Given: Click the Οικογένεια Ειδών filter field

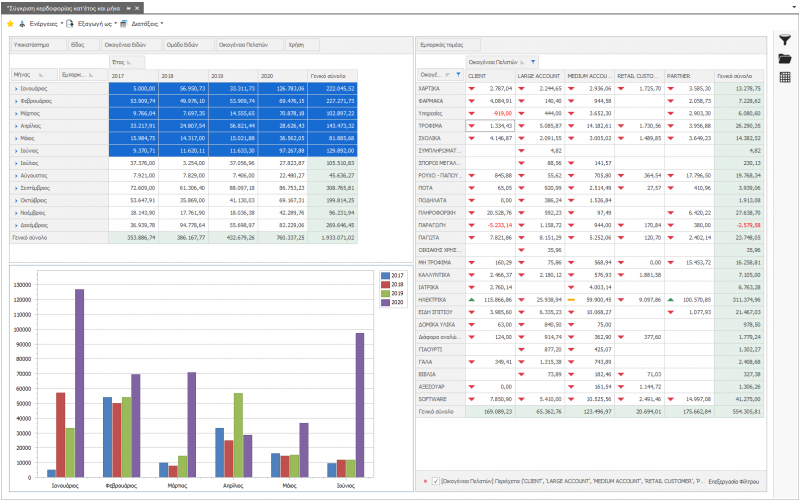Looking at the screenshot, I should (x=131, y=45).
